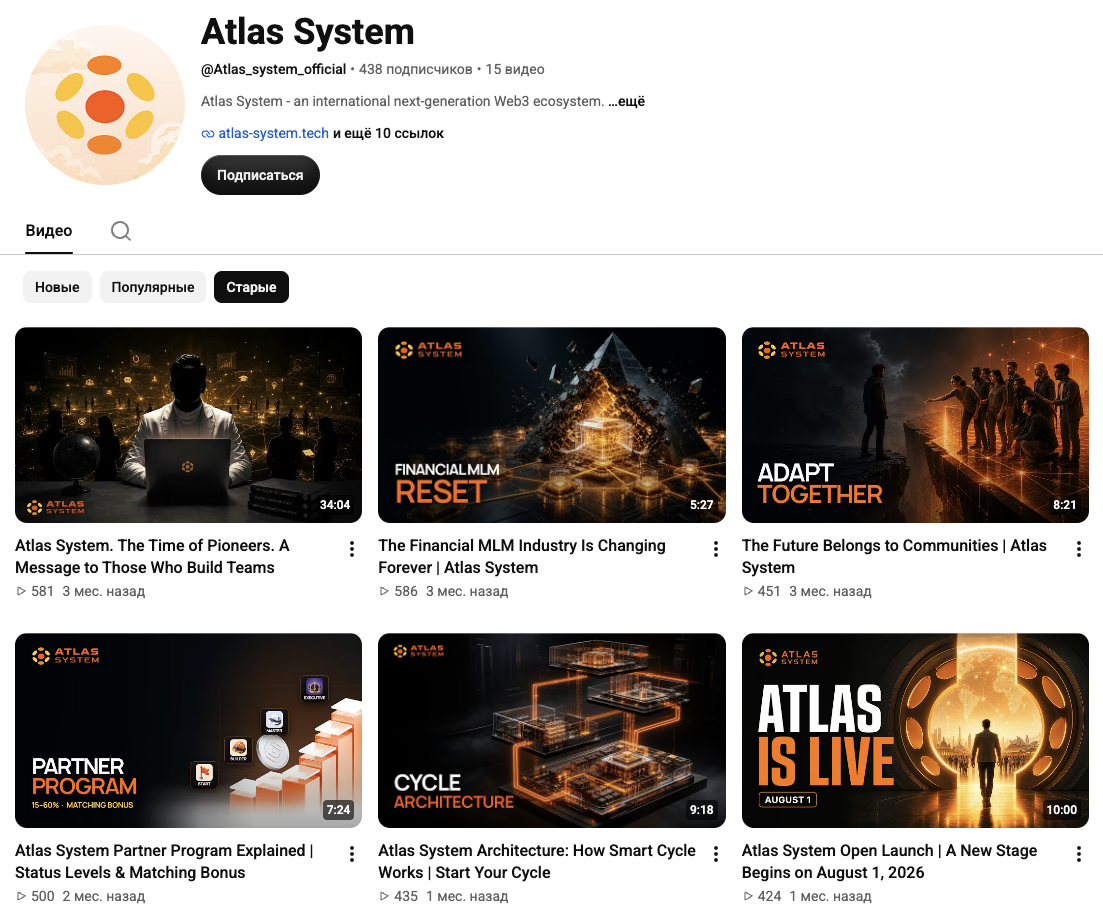Click the Atlas System channel avatar
Image resolution: width=1103 pixels, height=923 pixels.
[x=105, y=106]
